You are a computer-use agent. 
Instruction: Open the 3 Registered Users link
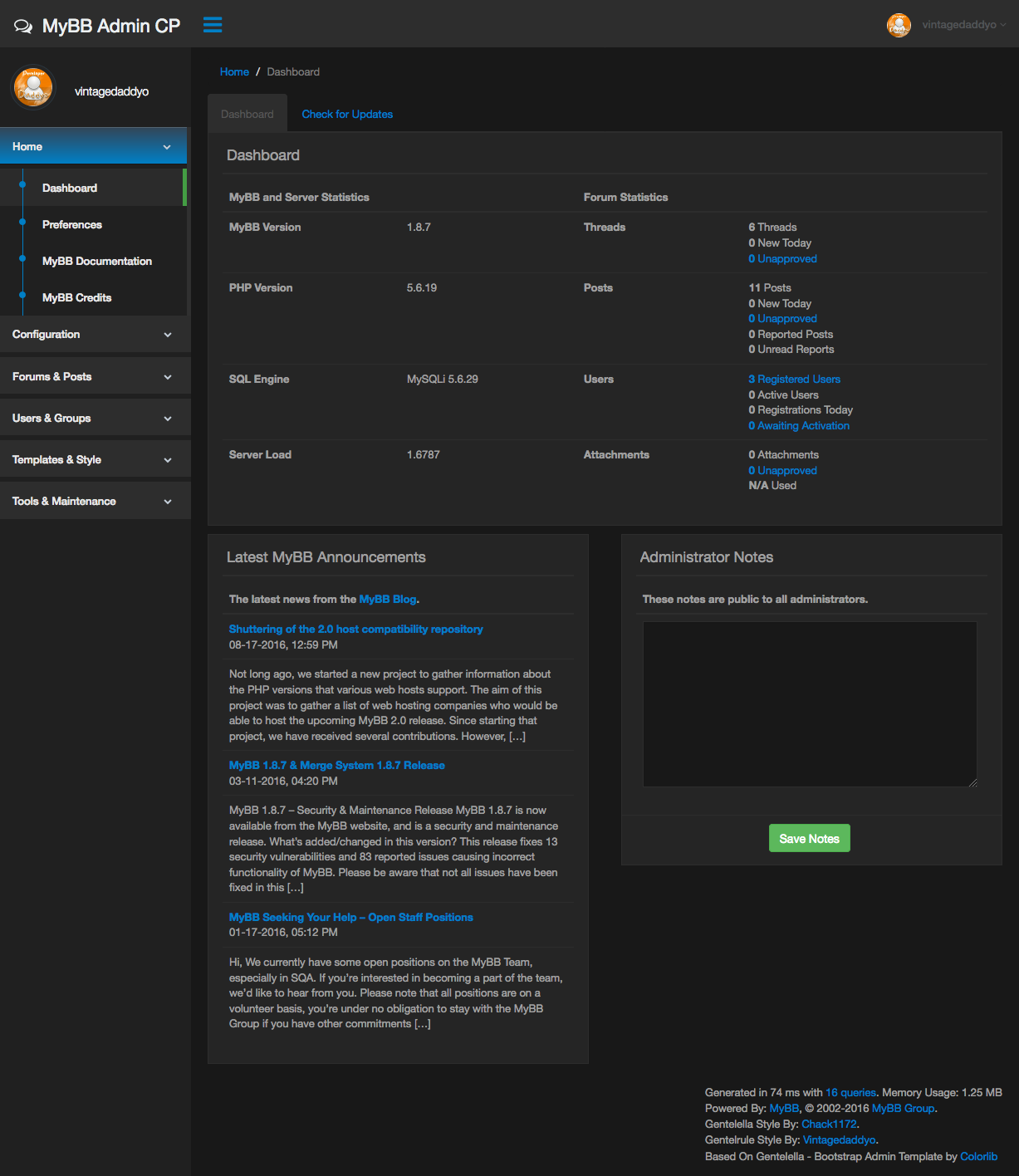795,380
